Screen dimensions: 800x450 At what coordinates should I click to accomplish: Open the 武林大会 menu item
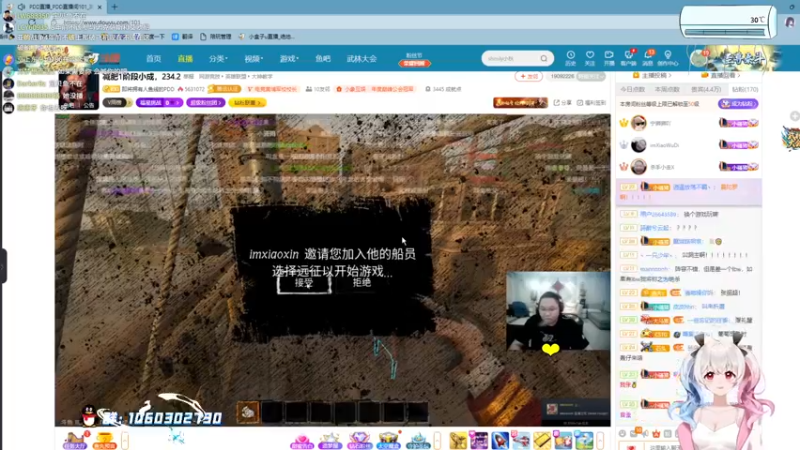pos(362,59)
